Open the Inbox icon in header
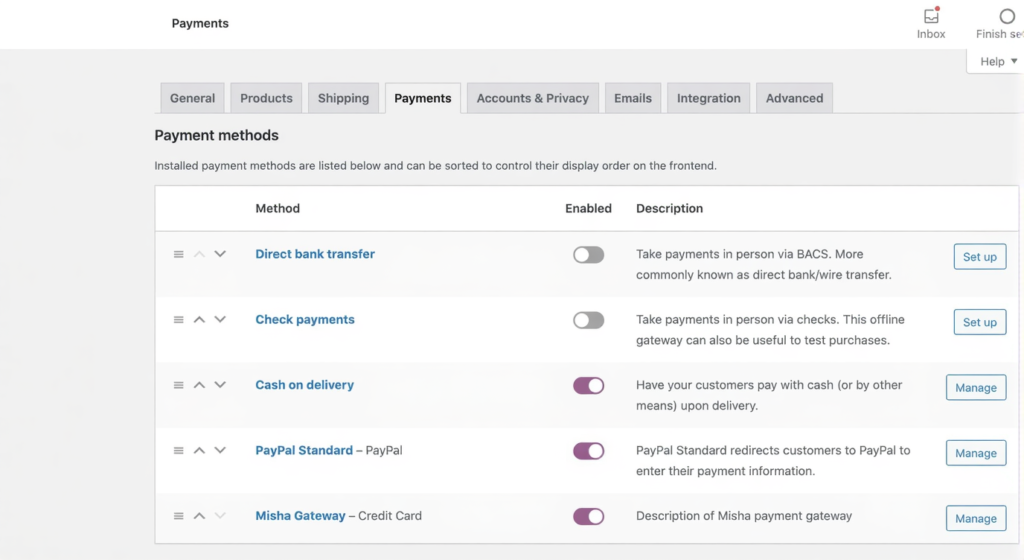 coord(931,17)
